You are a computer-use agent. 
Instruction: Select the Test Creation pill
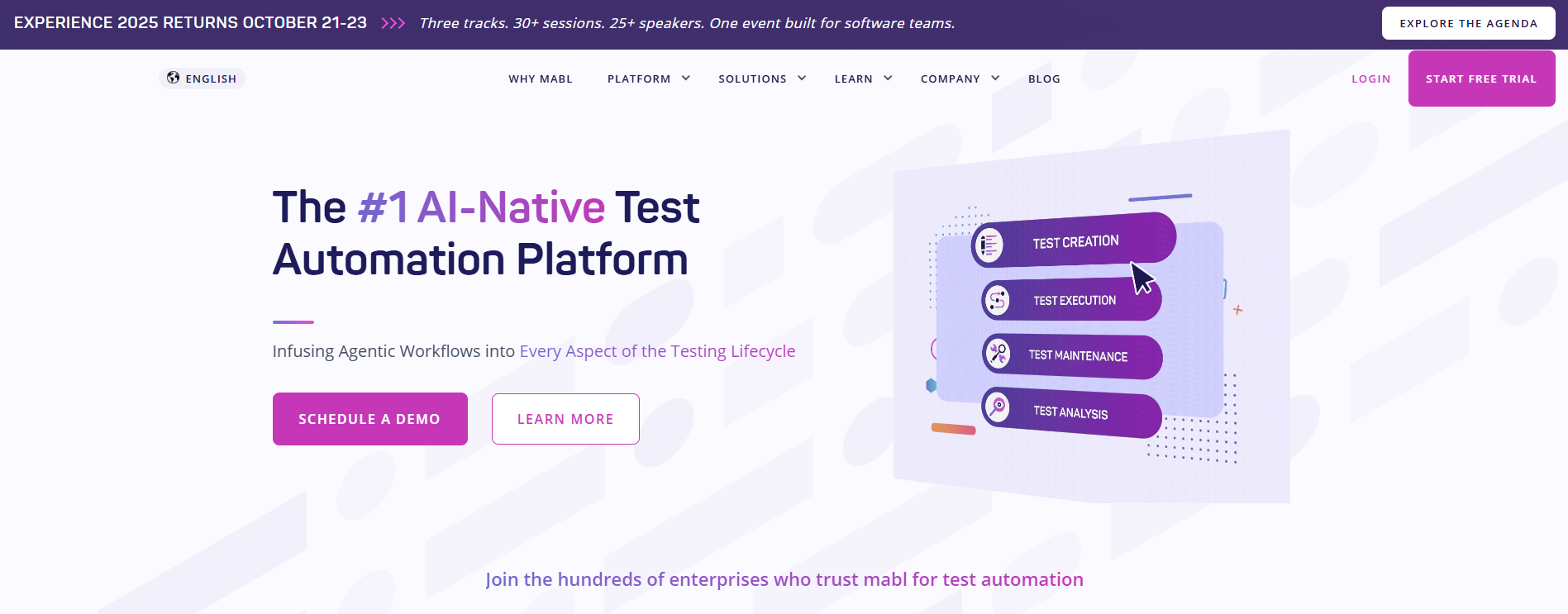tap(1073, 241)
